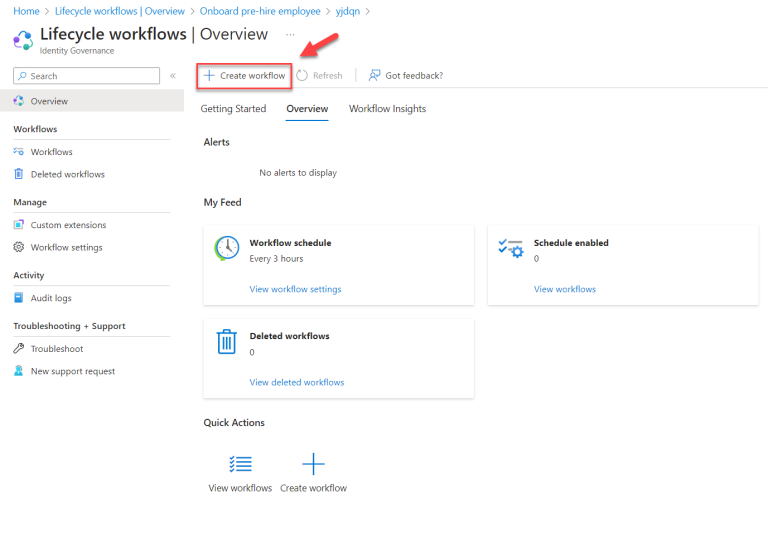Click the Schedule enabled checklist gear icon

pyautogui.click(x=511, y=248)
